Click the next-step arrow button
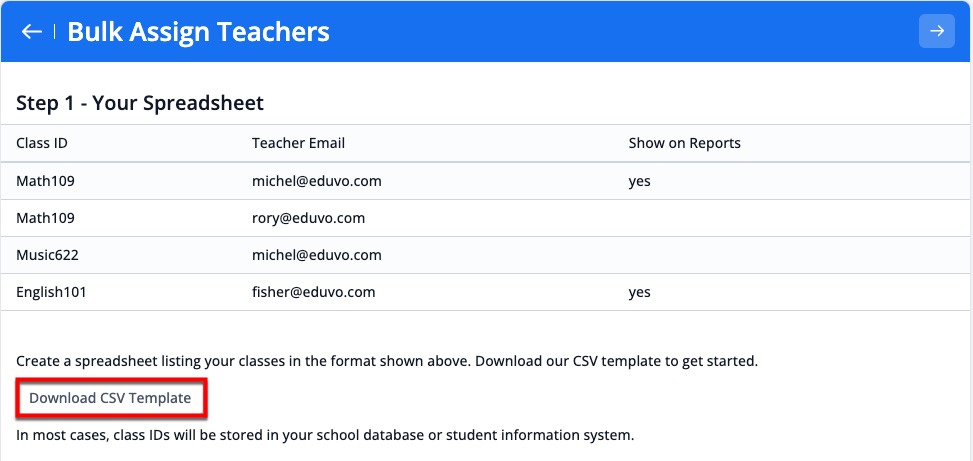 coord(936,32)
